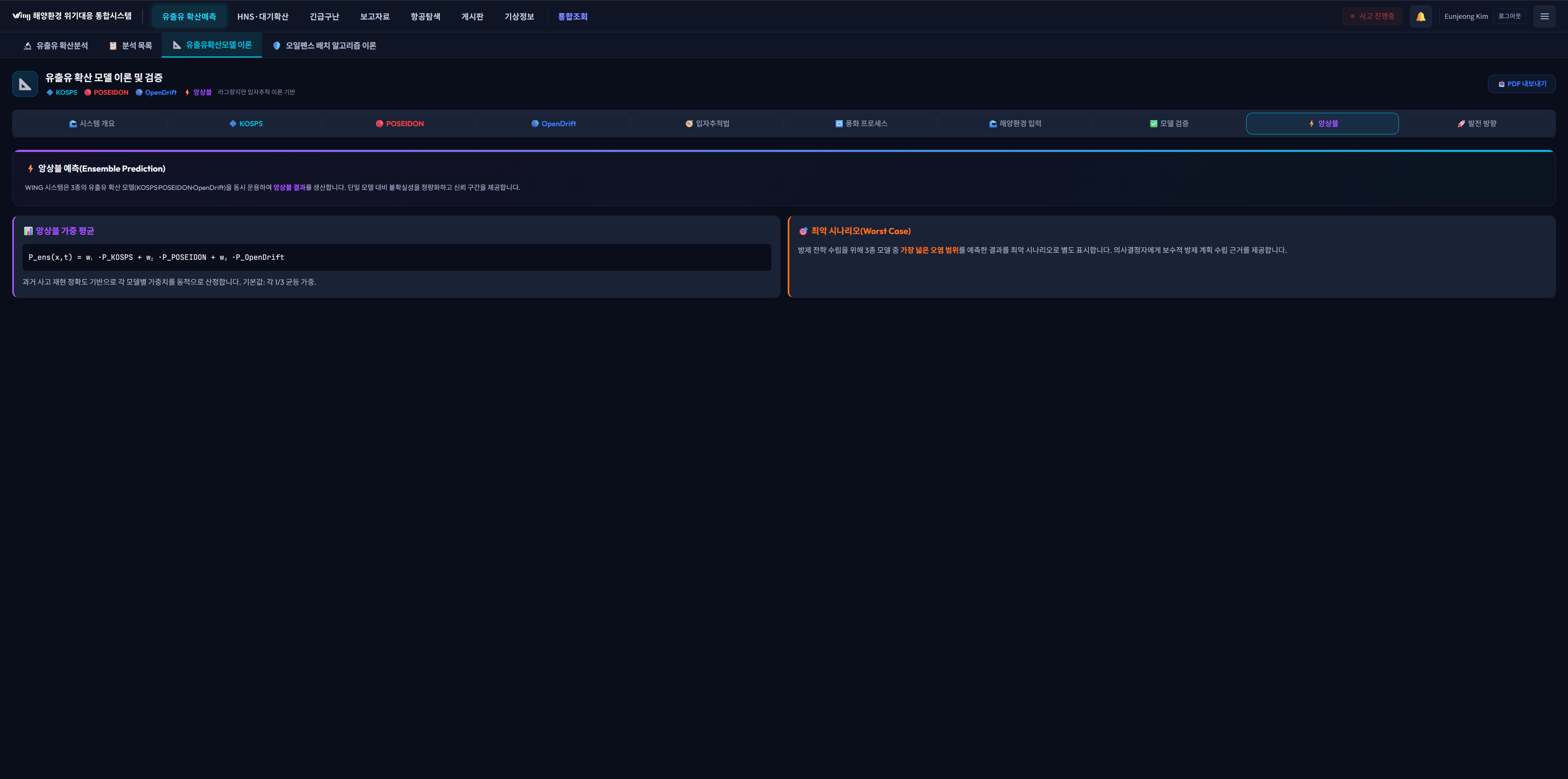1568x779 pixels.
Task: Click rocket icon on 발전 방향 tab
Action: click(x=1461, y=124)
